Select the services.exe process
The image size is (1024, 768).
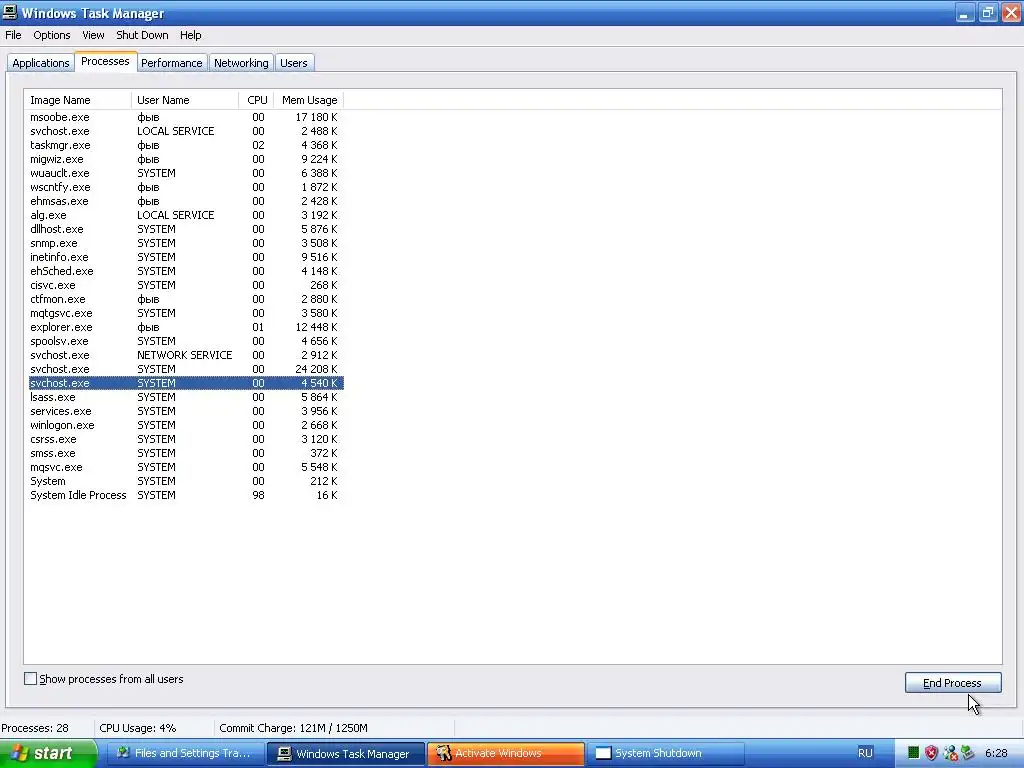point(185,411)
